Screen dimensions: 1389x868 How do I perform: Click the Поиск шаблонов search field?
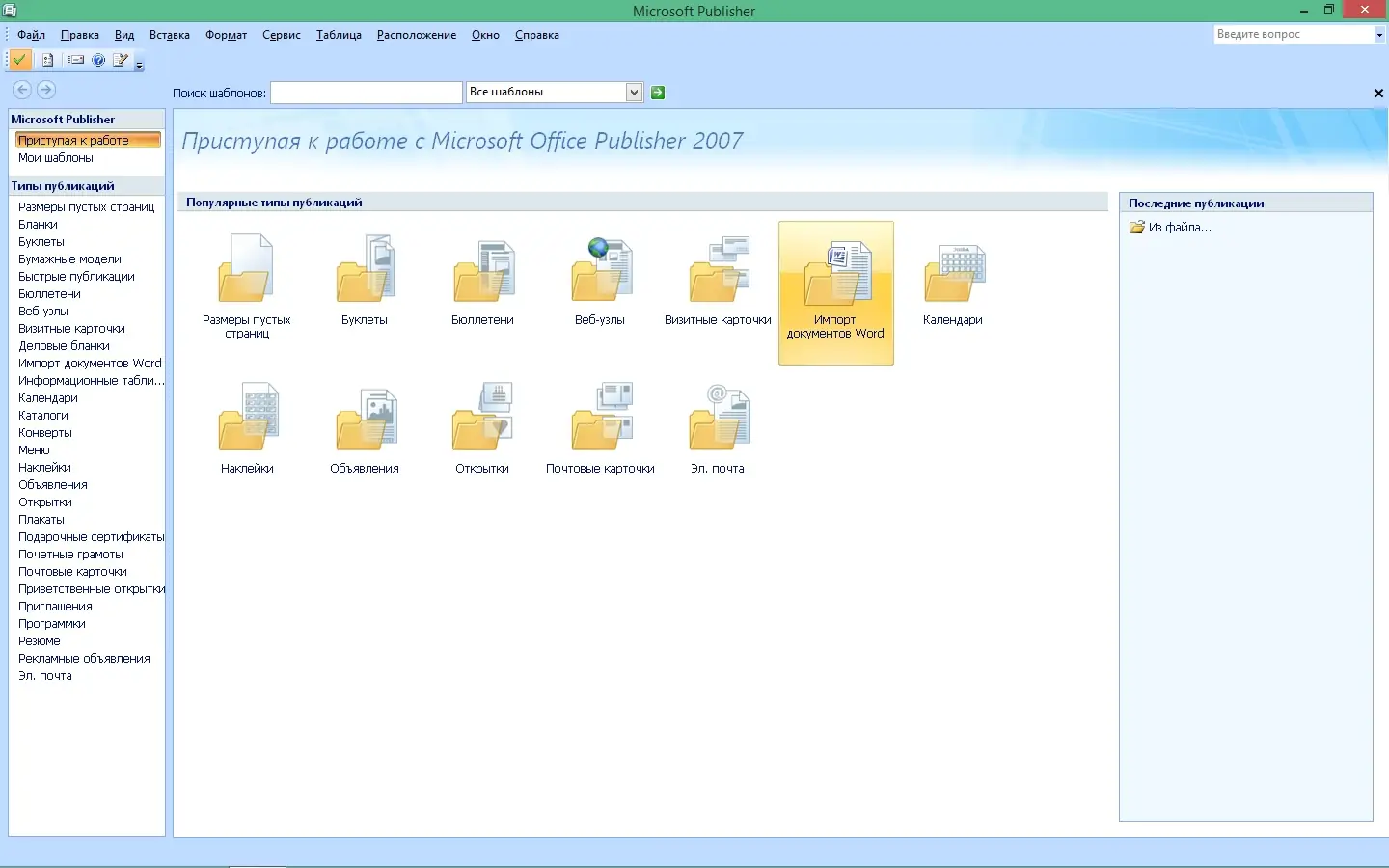tap(367, 93)
